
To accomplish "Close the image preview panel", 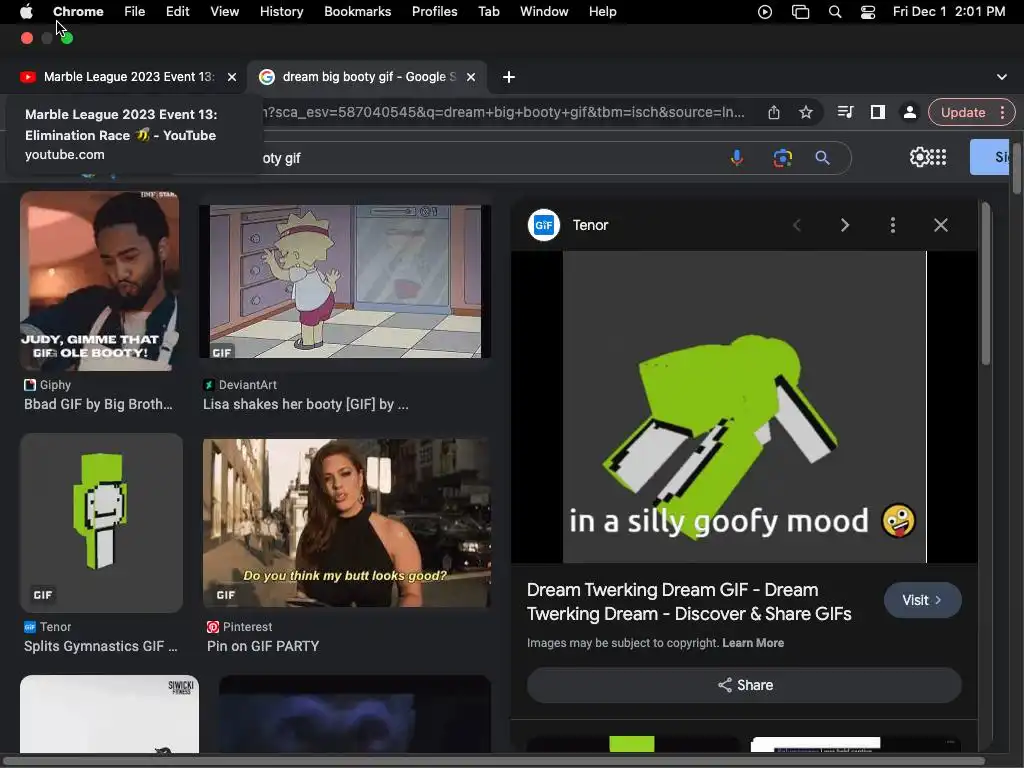I will pyautogui.click(x=940, y=225).
